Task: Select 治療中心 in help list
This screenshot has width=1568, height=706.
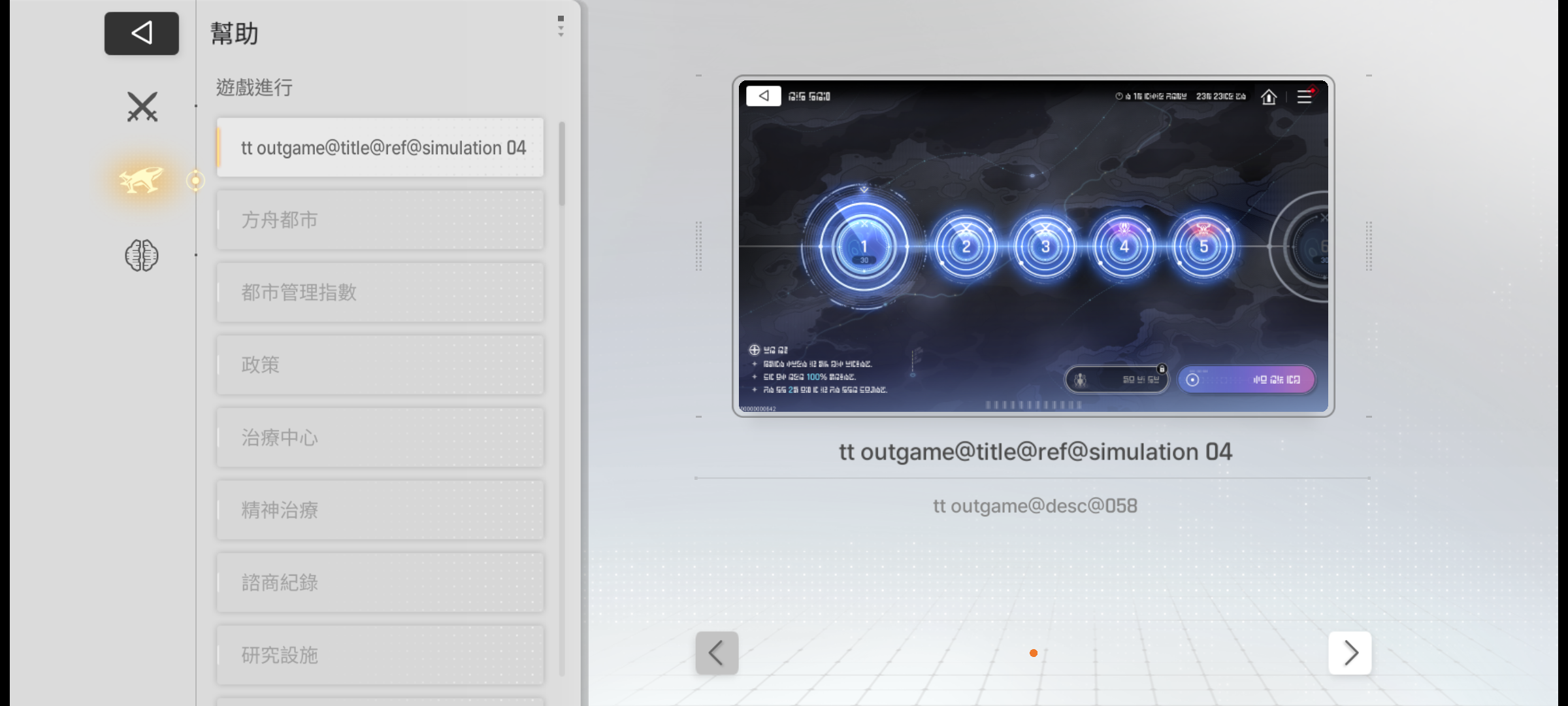Action: click(x=380, y=437)
